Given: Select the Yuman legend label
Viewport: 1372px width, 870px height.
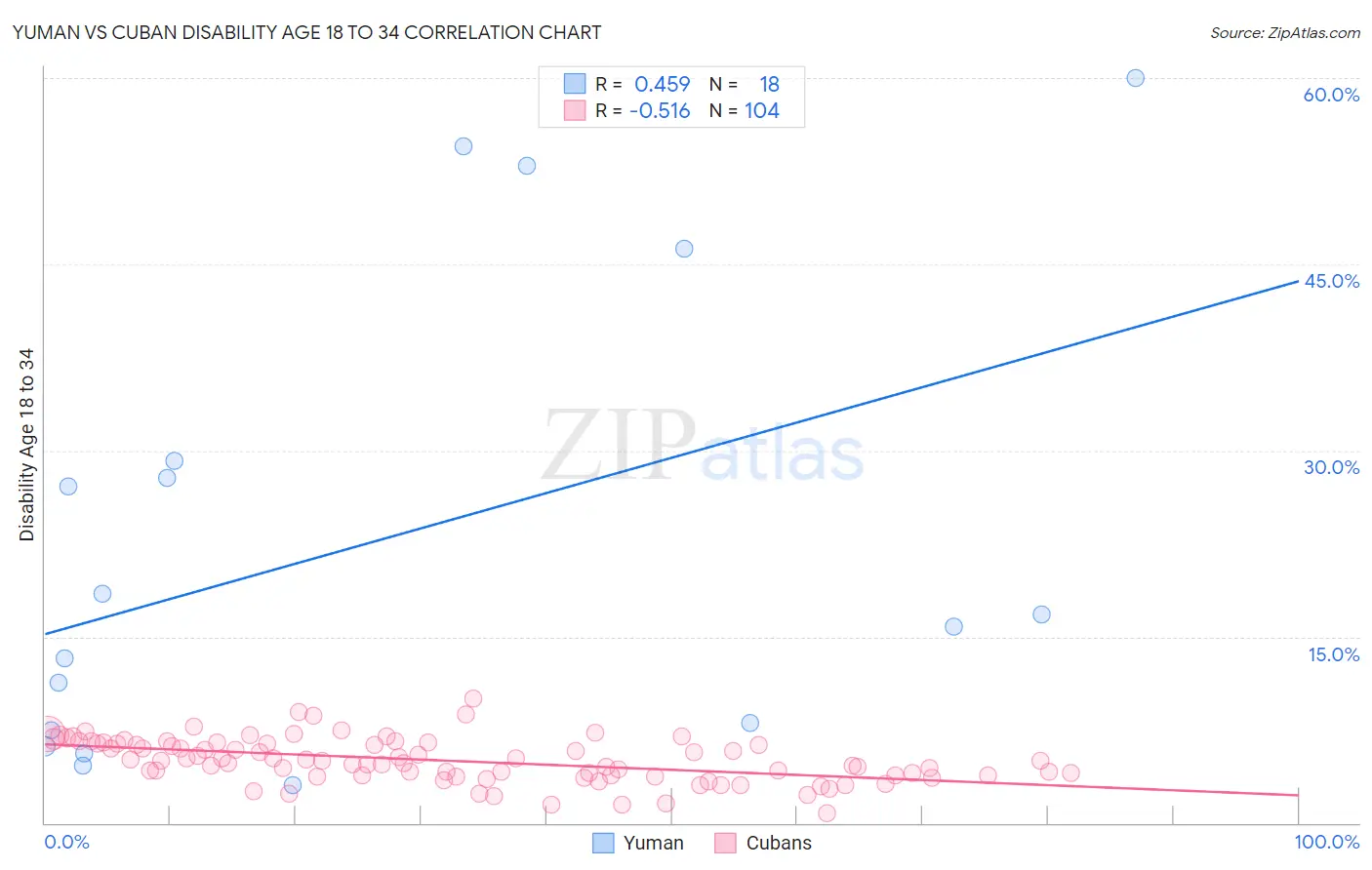Looking at the screenshot, I should [x=654, y=843].
